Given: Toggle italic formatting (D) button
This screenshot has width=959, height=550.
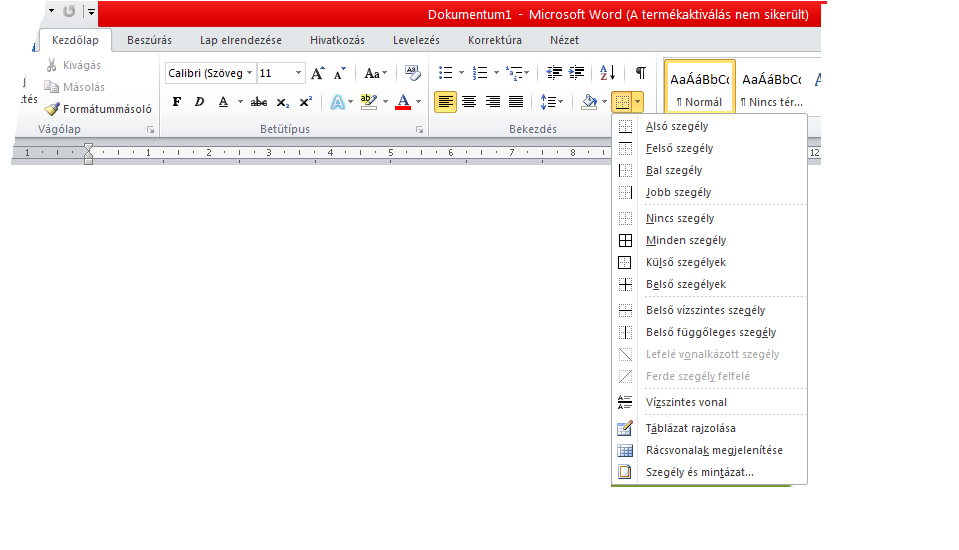Looking at the screenshot, I should point(199,102).
